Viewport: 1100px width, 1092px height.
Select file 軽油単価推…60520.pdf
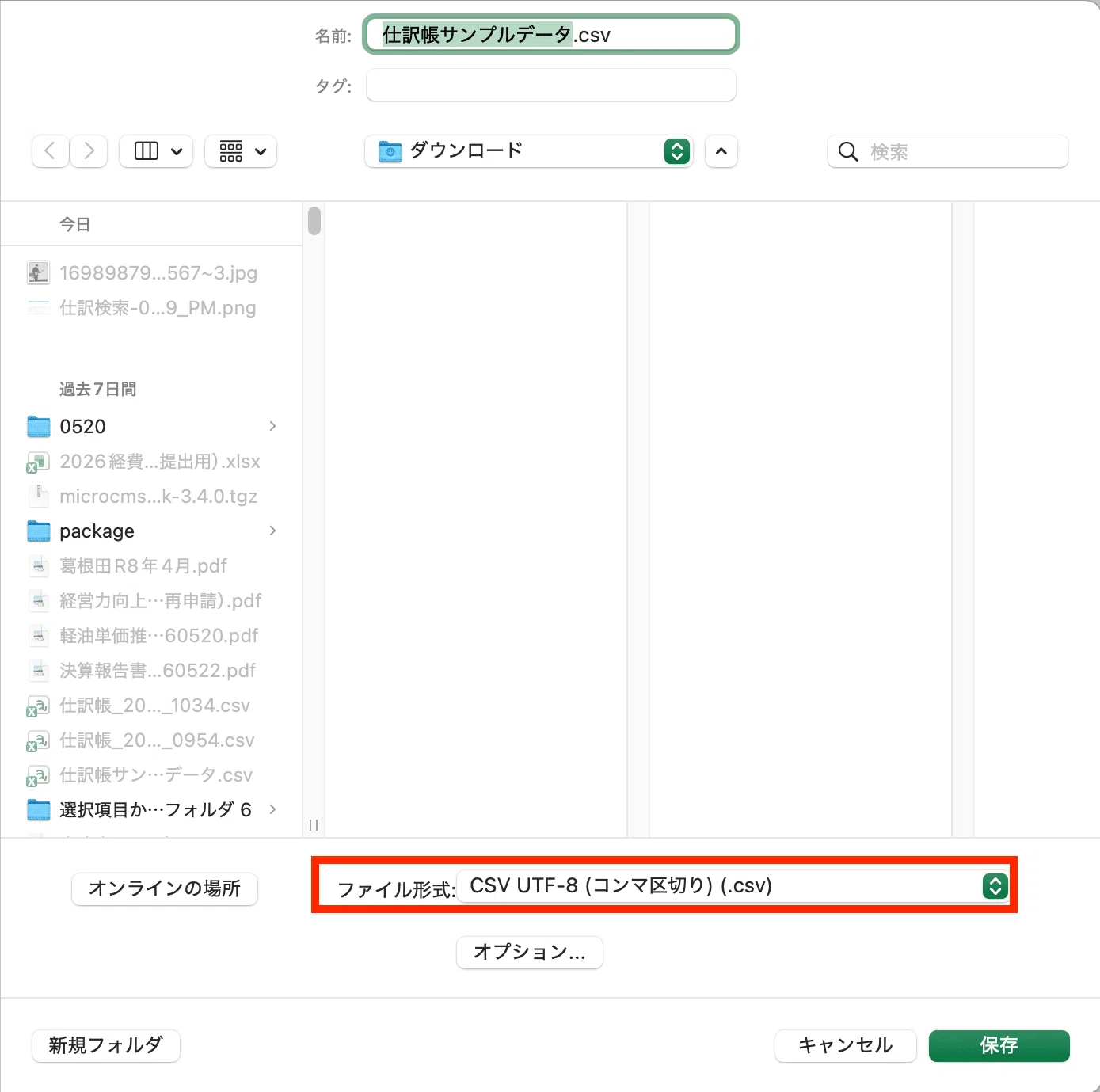click(x=151, y=636)
